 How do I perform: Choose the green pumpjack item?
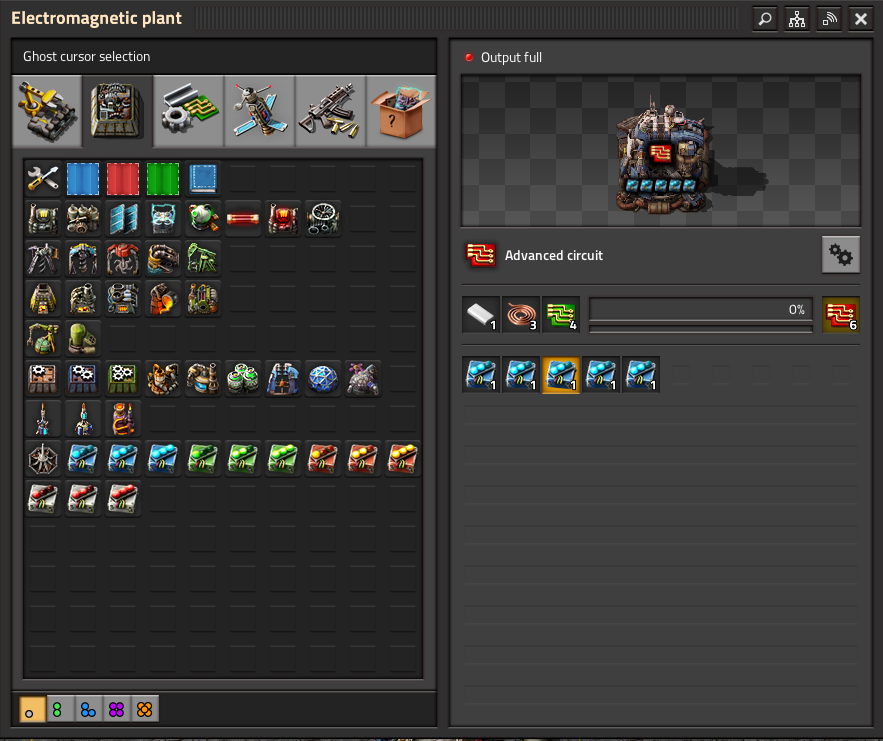pos(203,258)
